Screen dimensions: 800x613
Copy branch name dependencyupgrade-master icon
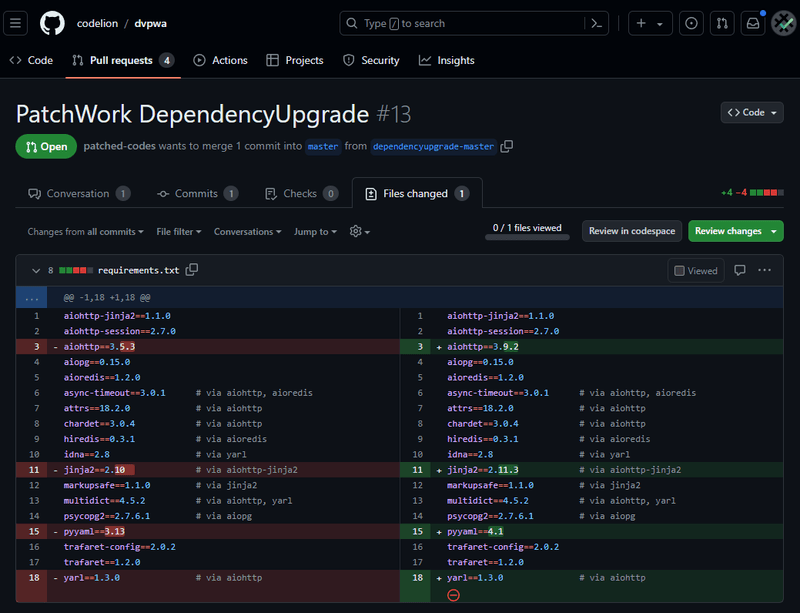[x=507, y=146]
